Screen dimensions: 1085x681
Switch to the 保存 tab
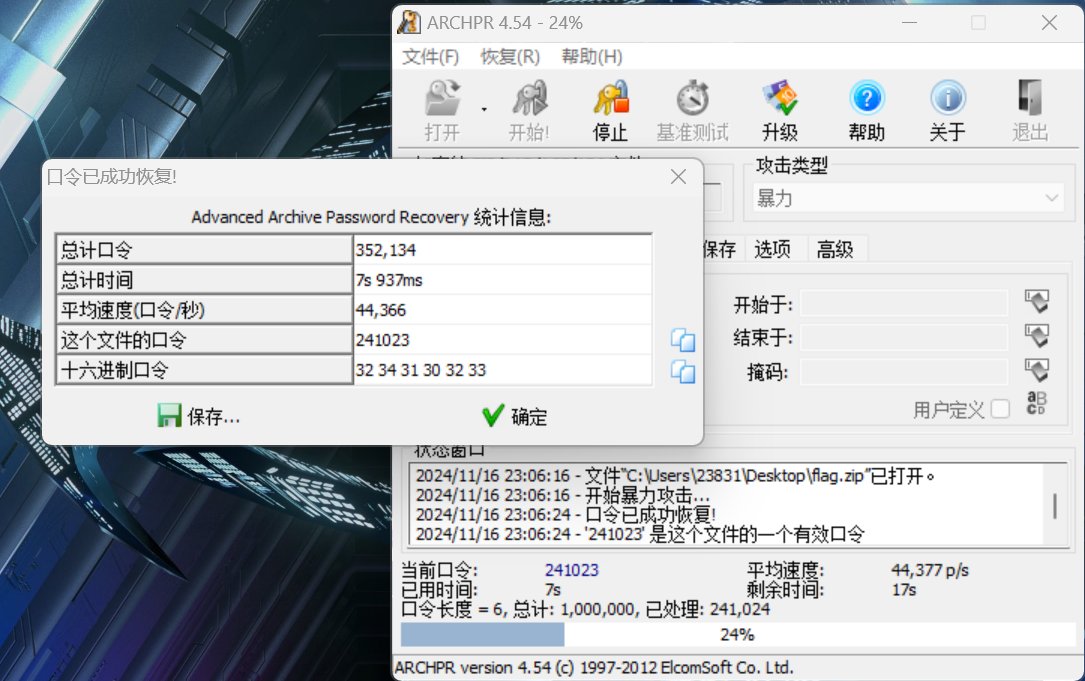[719, 249]
